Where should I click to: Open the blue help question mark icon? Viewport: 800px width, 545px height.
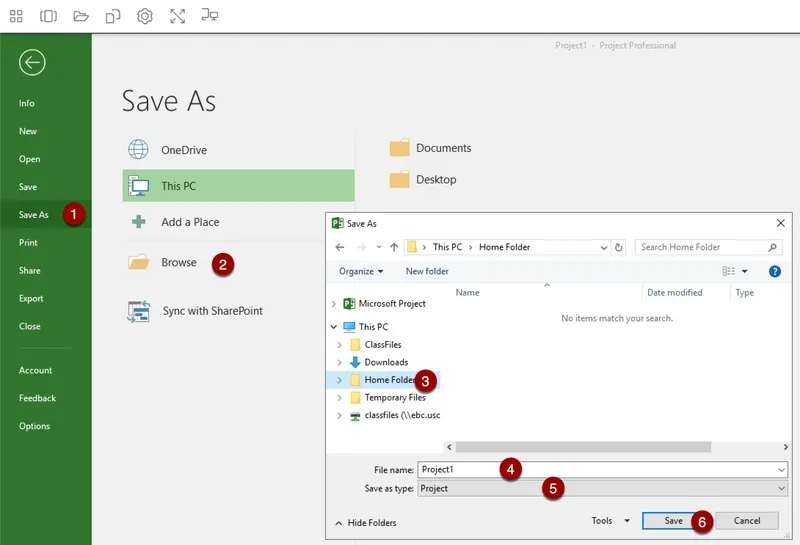(774, 271)
